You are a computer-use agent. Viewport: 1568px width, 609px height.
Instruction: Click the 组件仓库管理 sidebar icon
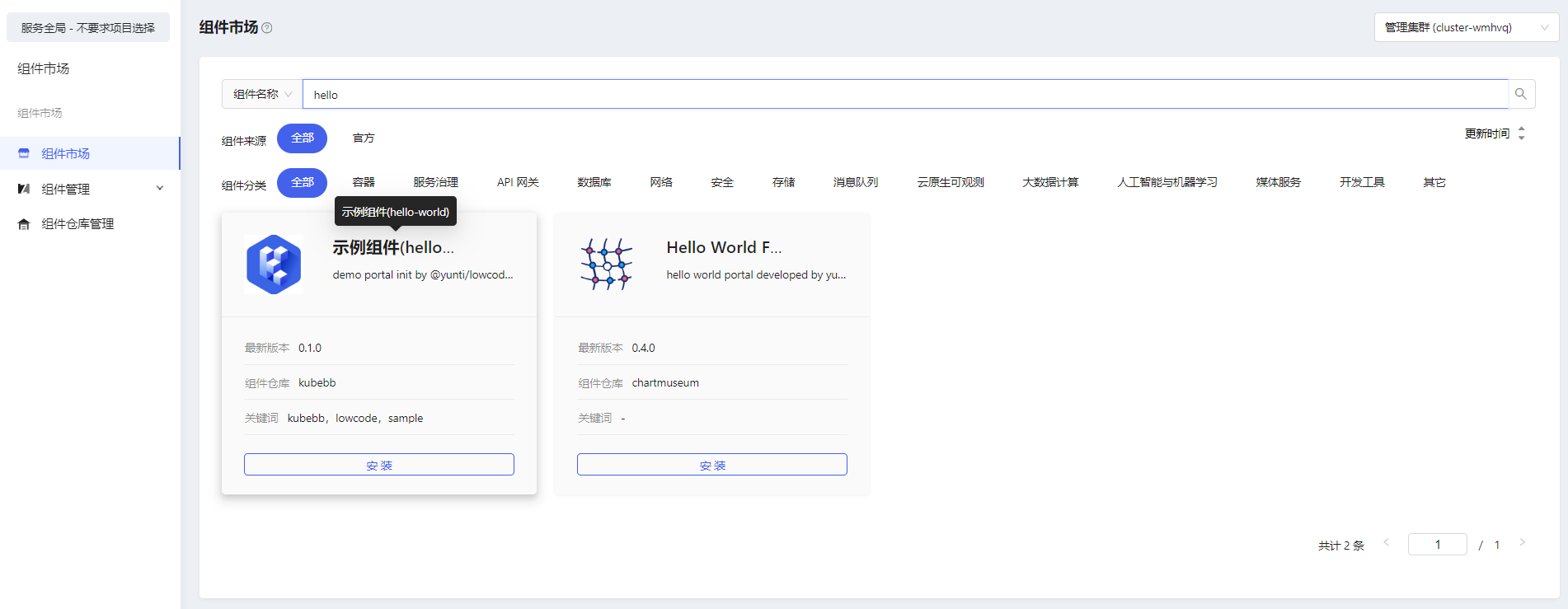coord(24,224)
